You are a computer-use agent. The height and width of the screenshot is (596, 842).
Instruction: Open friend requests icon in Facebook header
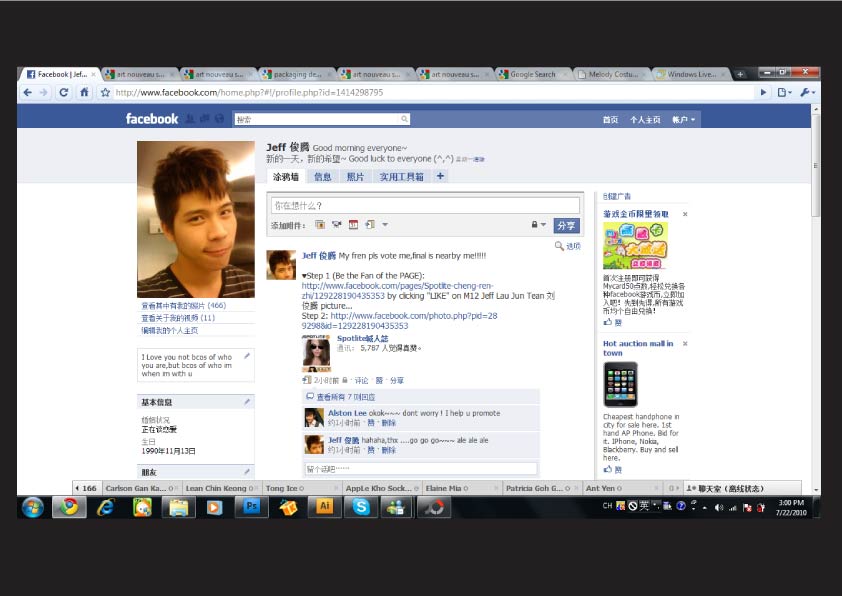click(x=190, y=119)
